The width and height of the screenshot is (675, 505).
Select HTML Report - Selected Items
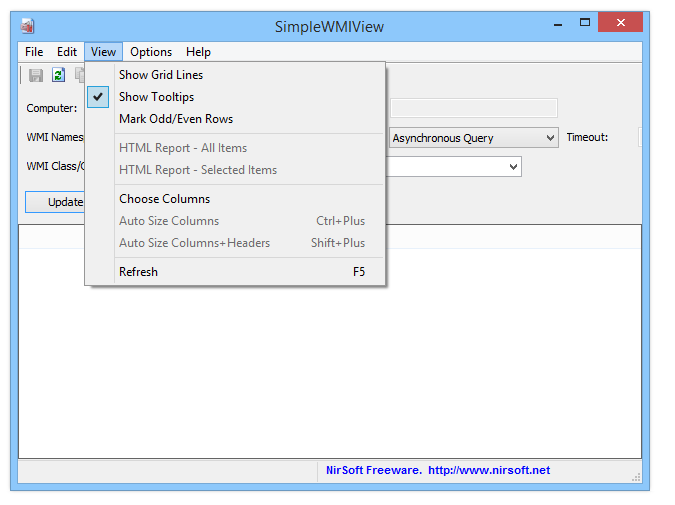click(x=235, y=170)
